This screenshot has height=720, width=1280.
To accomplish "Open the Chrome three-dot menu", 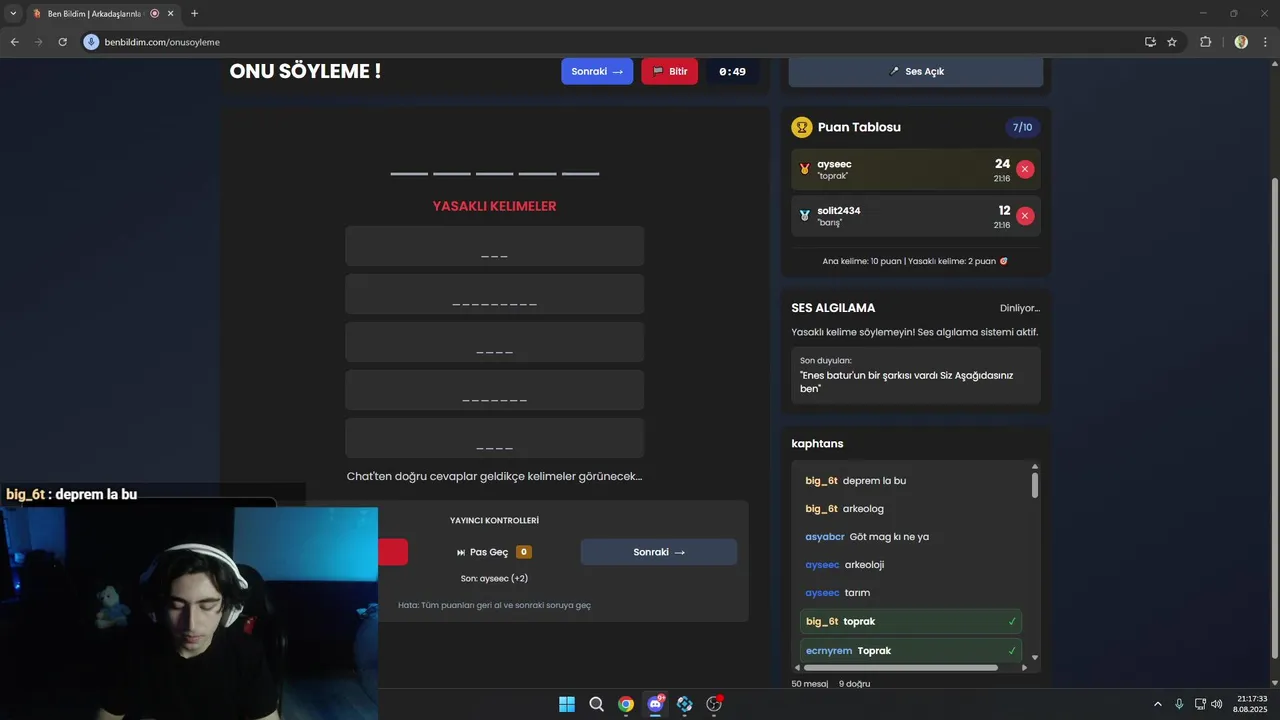I will click(x=1265, y=42).
